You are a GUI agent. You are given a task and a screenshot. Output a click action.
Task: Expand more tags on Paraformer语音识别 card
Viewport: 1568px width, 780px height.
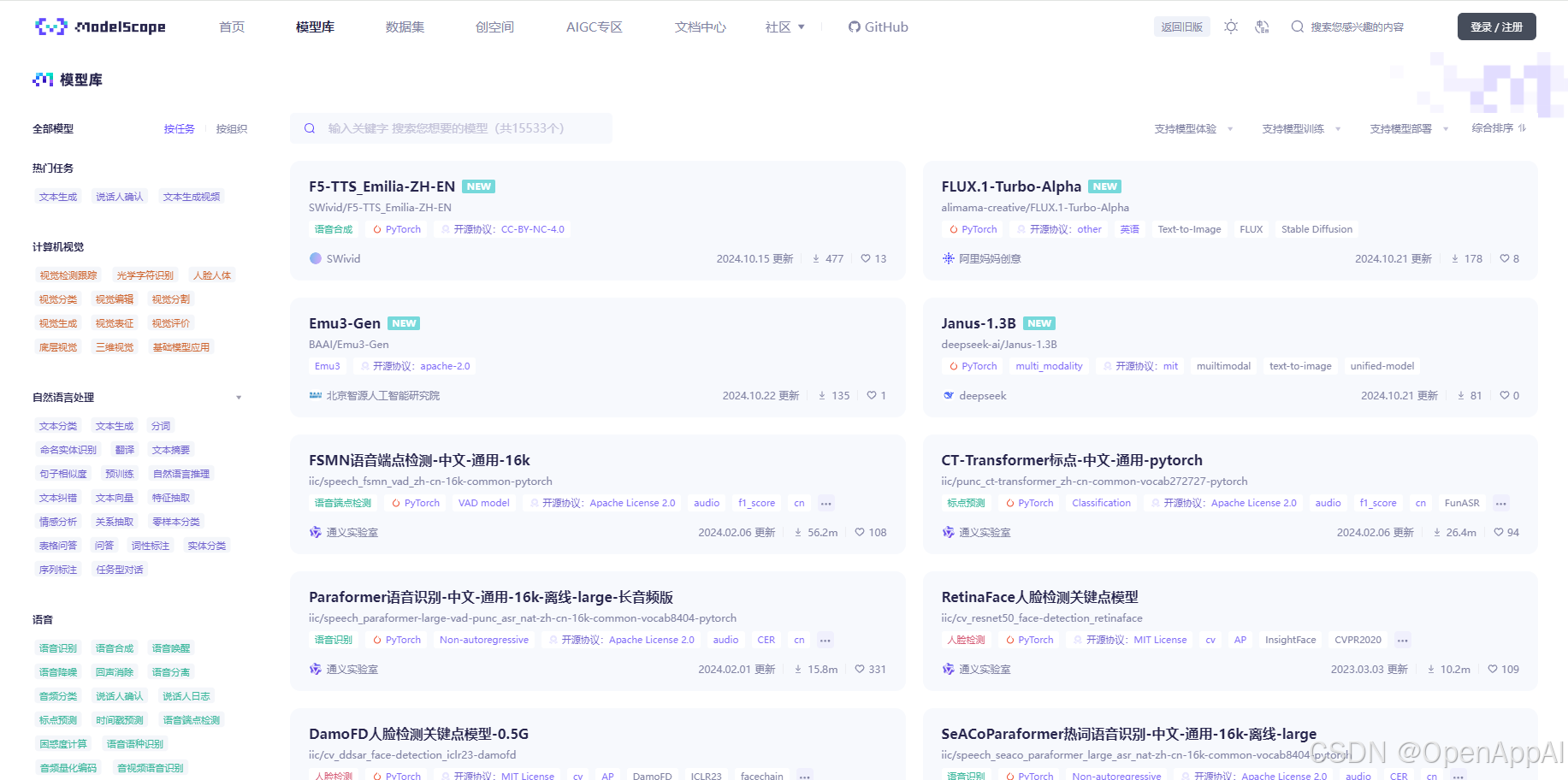[x=825, y=640]
